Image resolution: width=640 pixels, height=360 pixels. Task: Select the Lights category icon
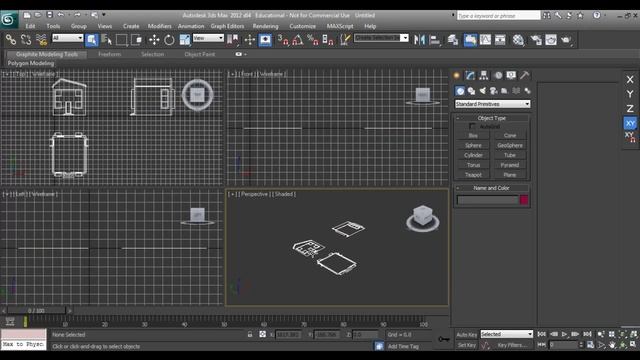[482, 91]
